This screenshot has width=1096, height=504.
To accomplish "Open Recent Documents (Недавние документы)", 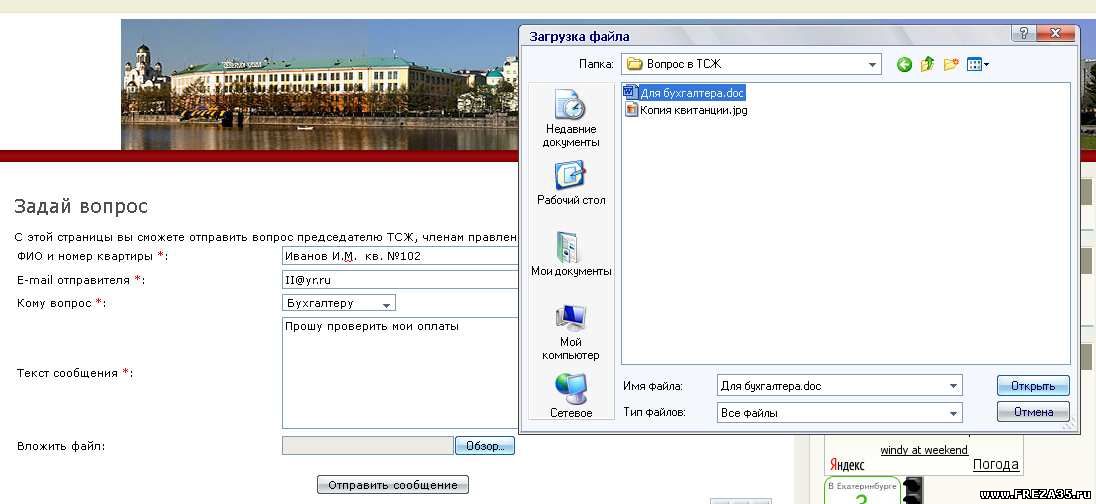I will coord(571,120).
